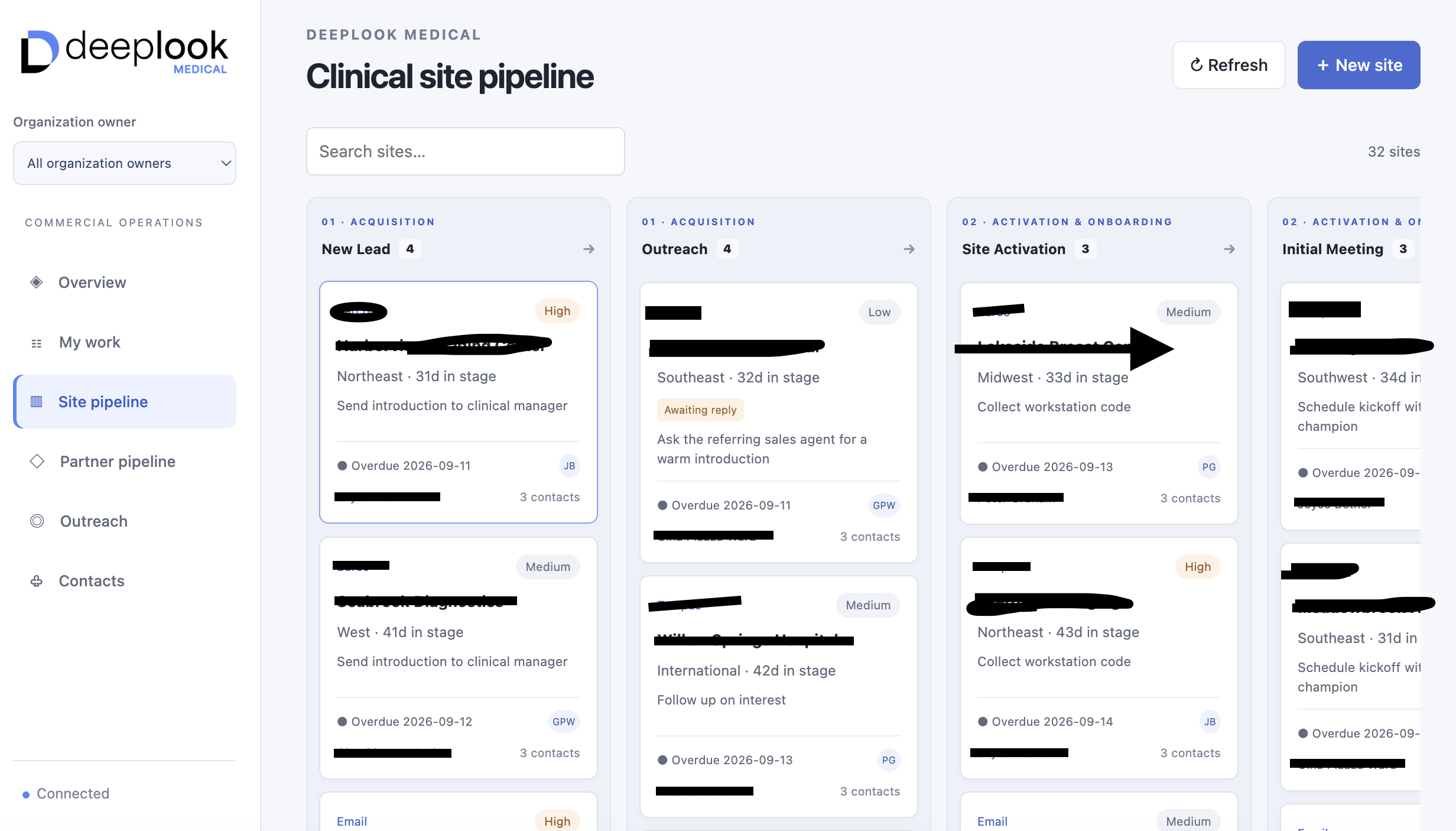This screenshot has height=831, width=1456.
Task: Click 'Collect workstation code' on Midwest card
Action: (1054, 407)
